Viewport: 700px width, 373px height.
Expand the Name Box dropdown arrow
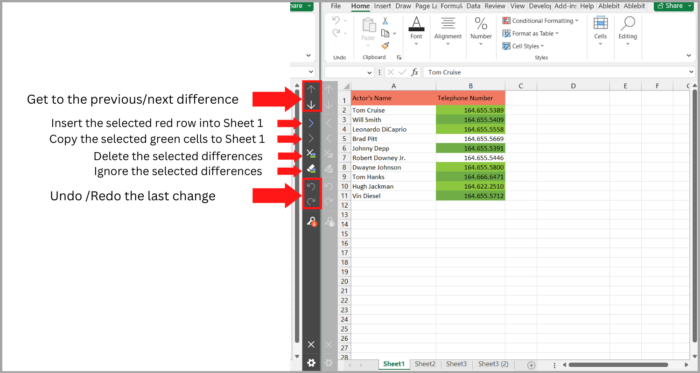click(x=369, y=72)
